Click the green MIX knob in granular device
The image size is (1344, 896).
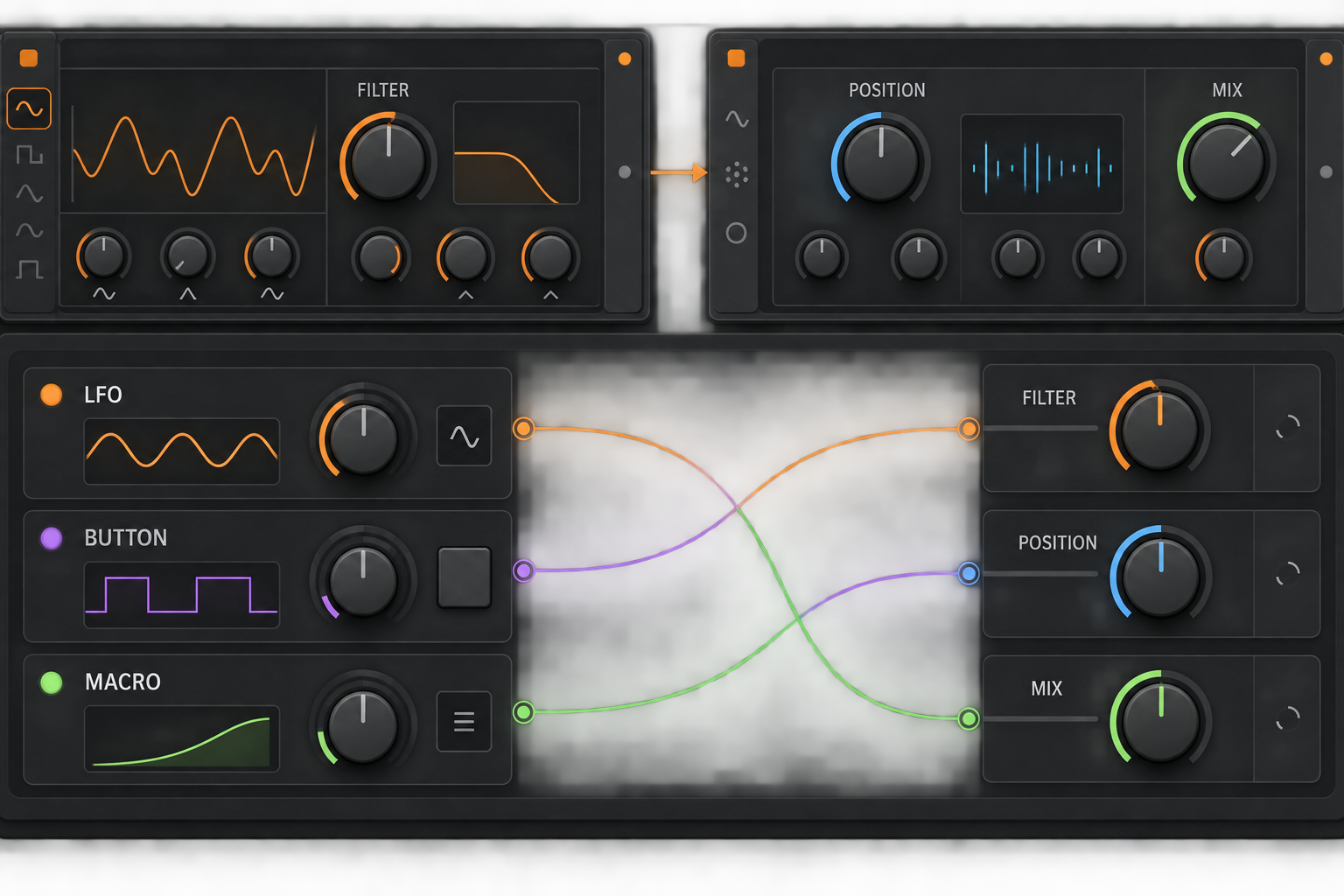pyautogui.click(x=1226, y=160)
